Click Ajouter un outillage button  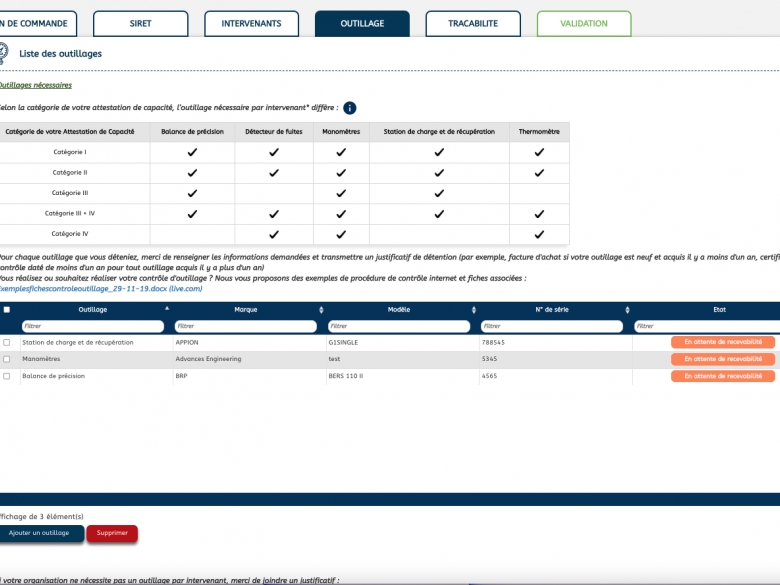pos(40,533)
